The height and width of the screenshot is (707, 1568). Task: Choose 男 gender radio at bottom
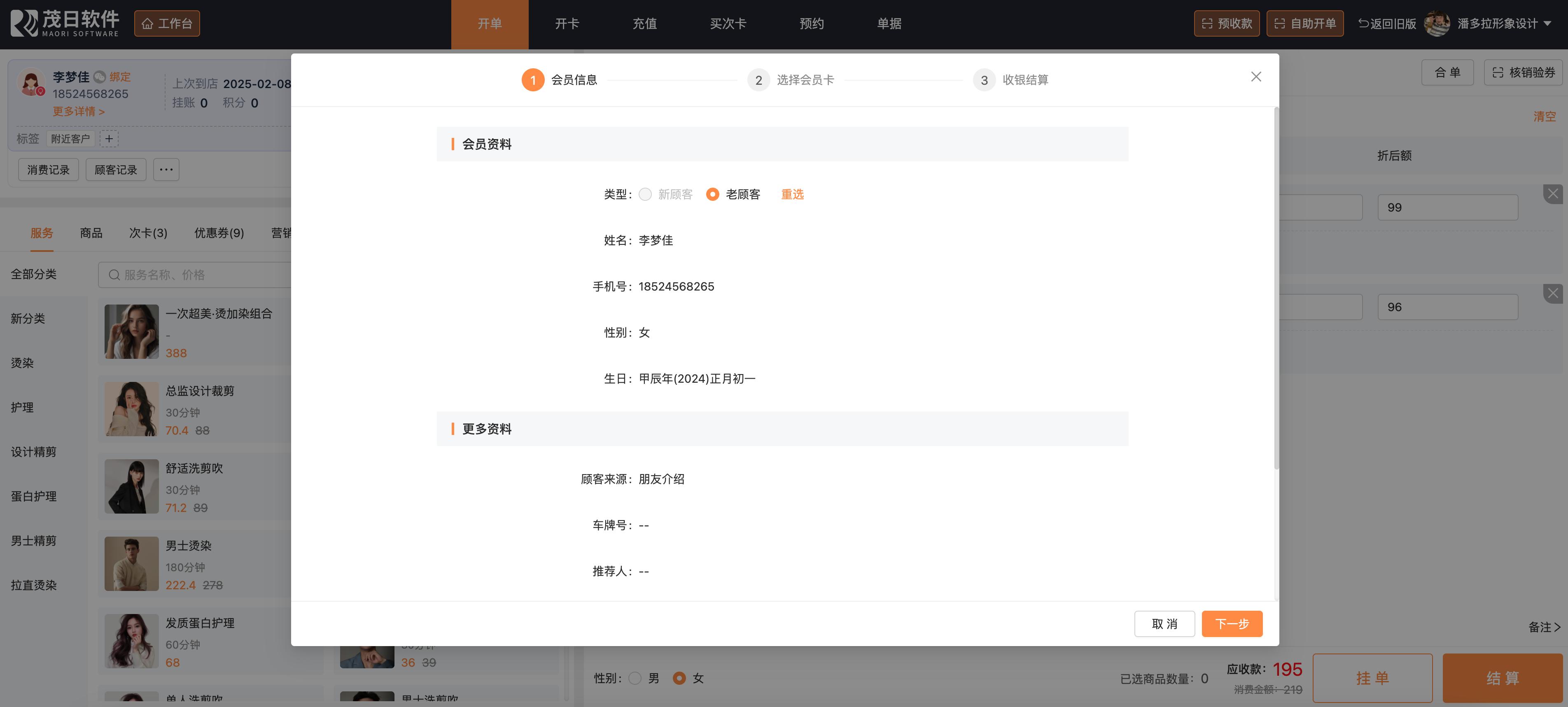click(x=635, y=678)
